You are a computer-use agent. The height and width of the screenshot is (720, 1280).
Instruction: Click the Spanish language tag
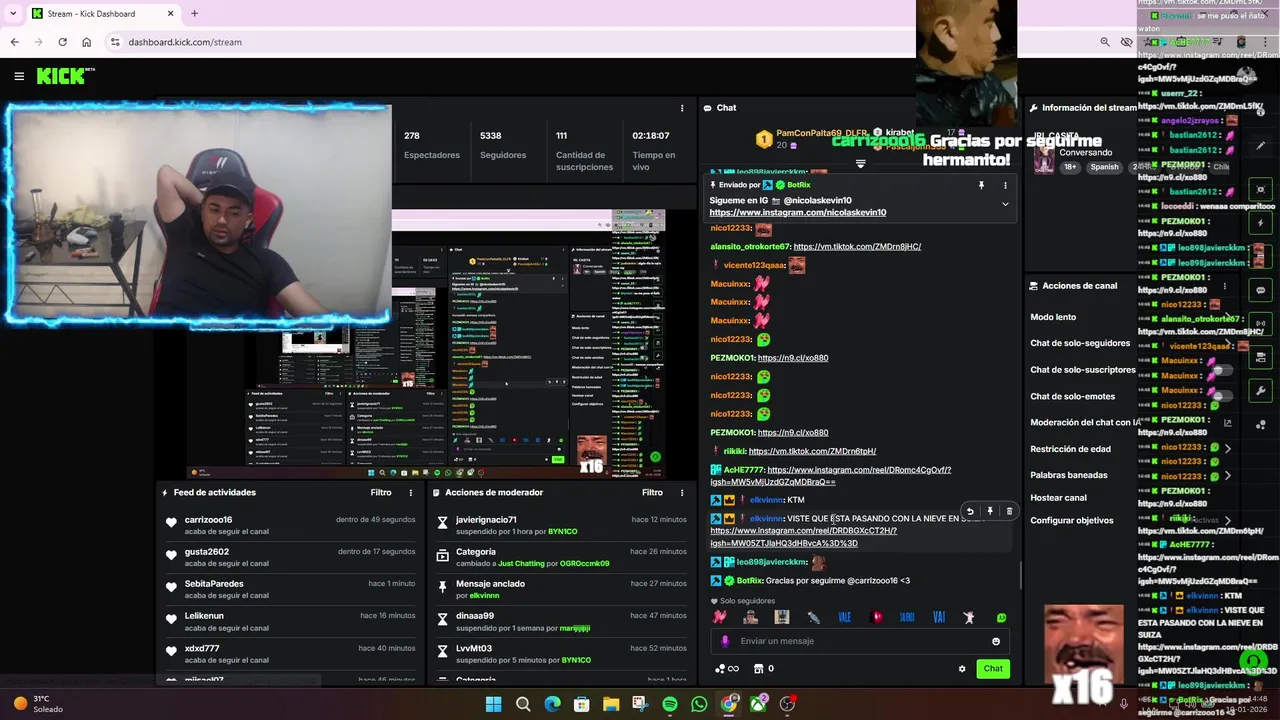click(x=1104, y=167)
